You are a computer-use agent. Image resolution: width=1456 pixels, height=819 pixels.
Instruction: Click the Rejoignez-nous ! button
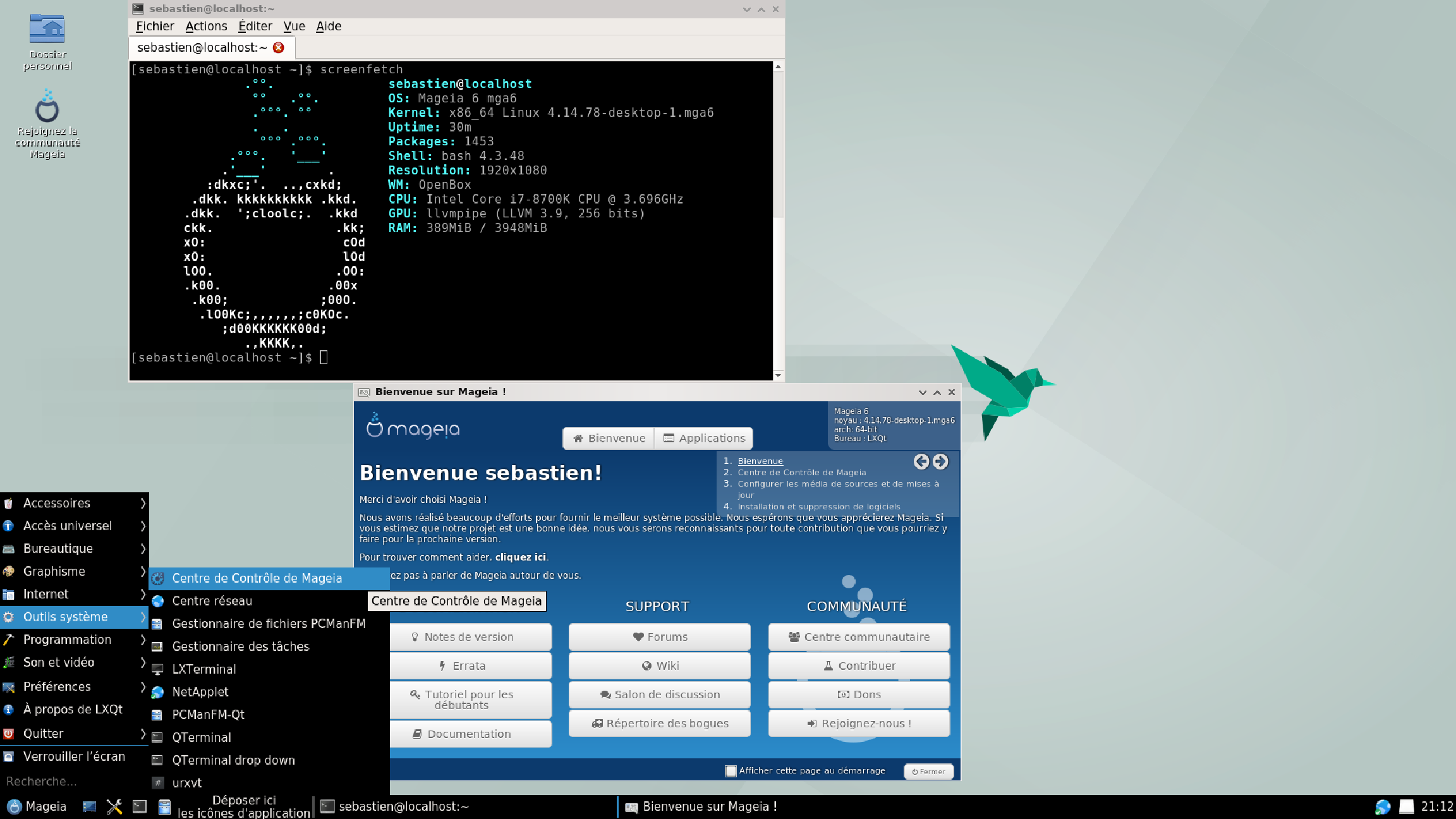pyautogui.click(x=859, y=724)
